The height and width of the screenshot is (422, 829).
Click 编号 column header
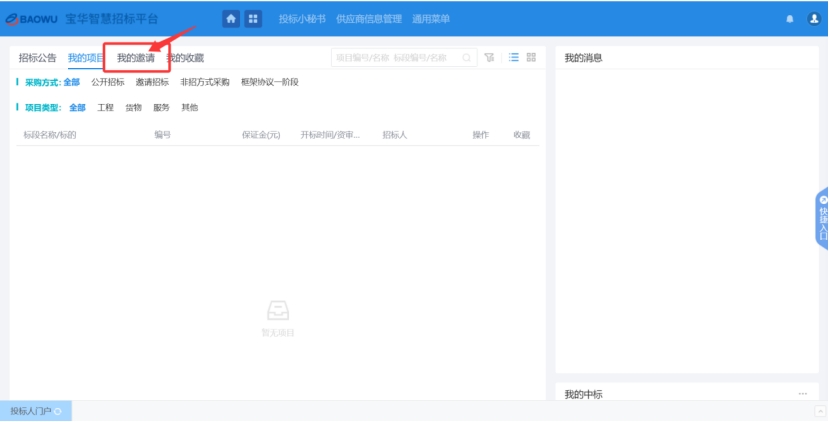click(162, 135)
